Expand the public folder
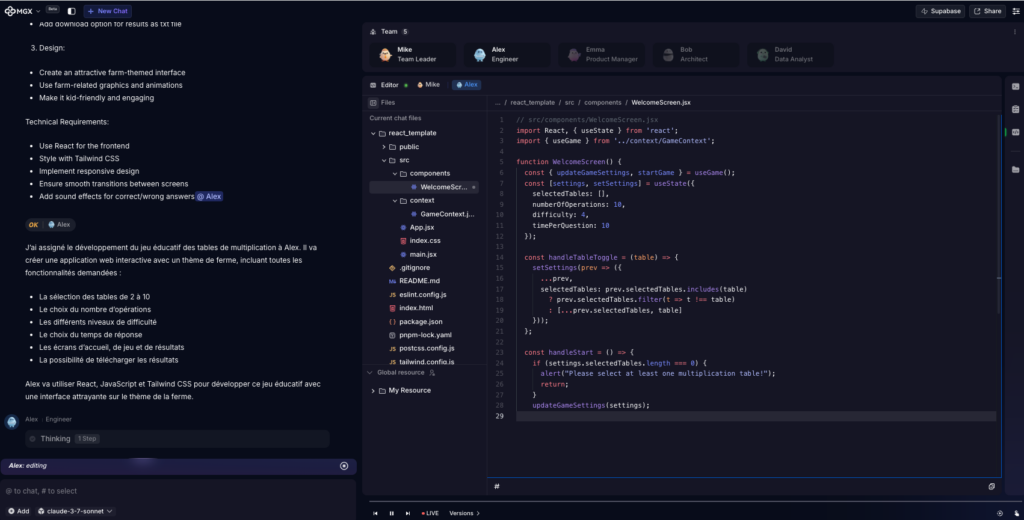The image size is (1024, 520). tap(384, 146)
